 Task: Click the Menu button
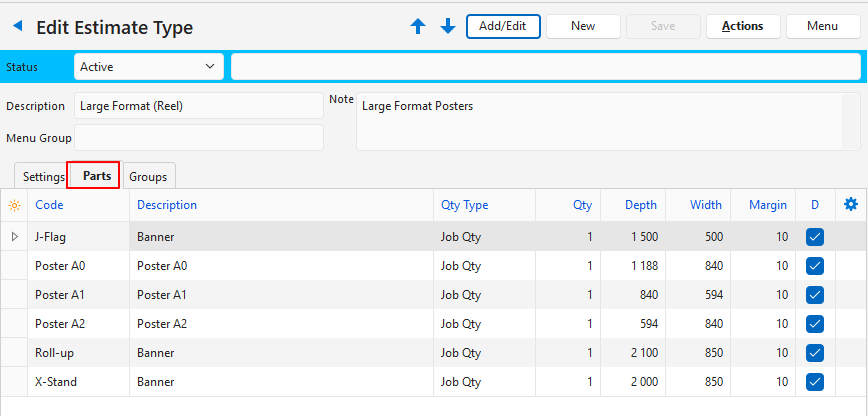point(822,26)
